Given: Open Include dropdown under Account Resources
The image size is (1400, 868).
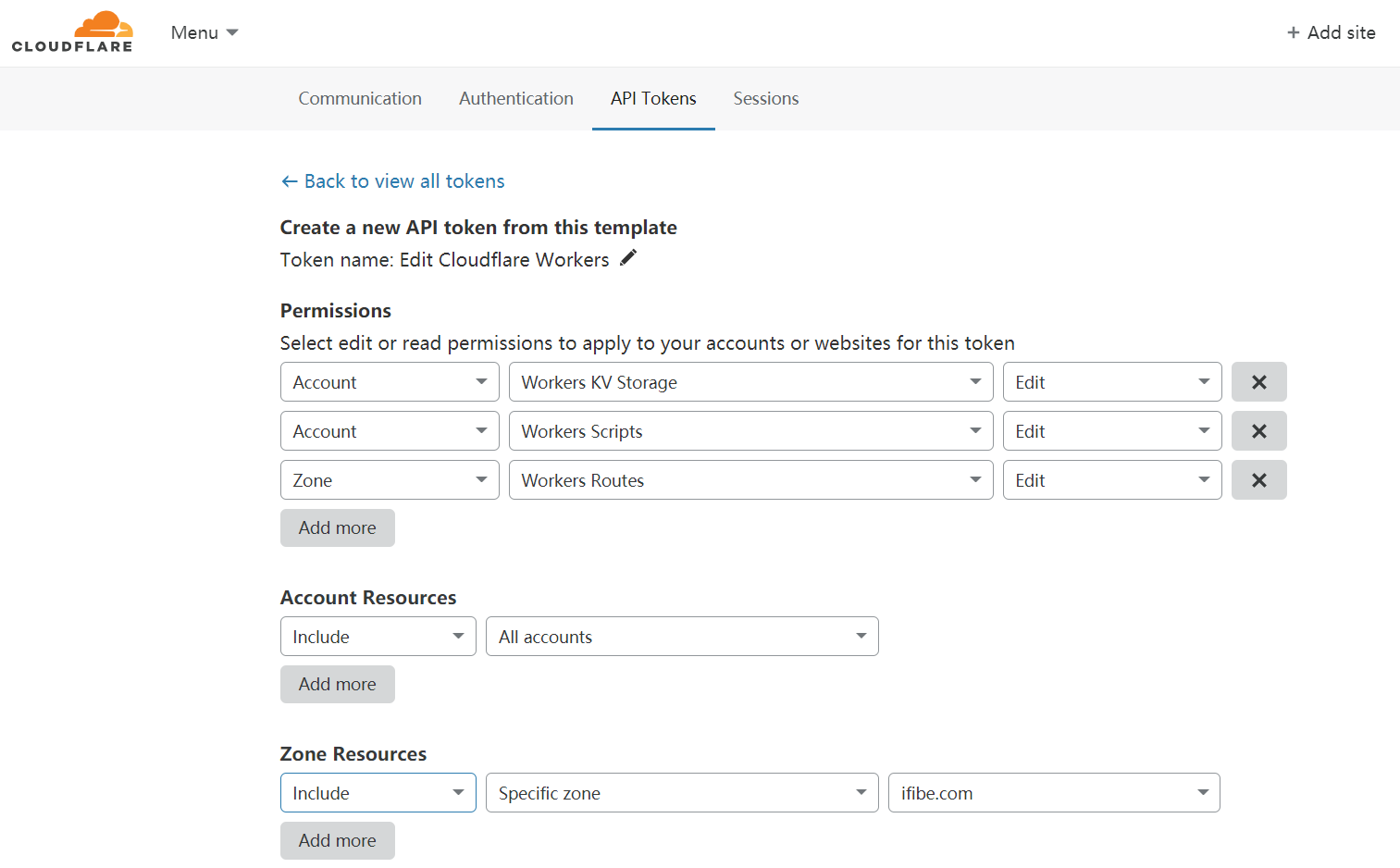Looking at the screenshot, I should coord(378,637).
